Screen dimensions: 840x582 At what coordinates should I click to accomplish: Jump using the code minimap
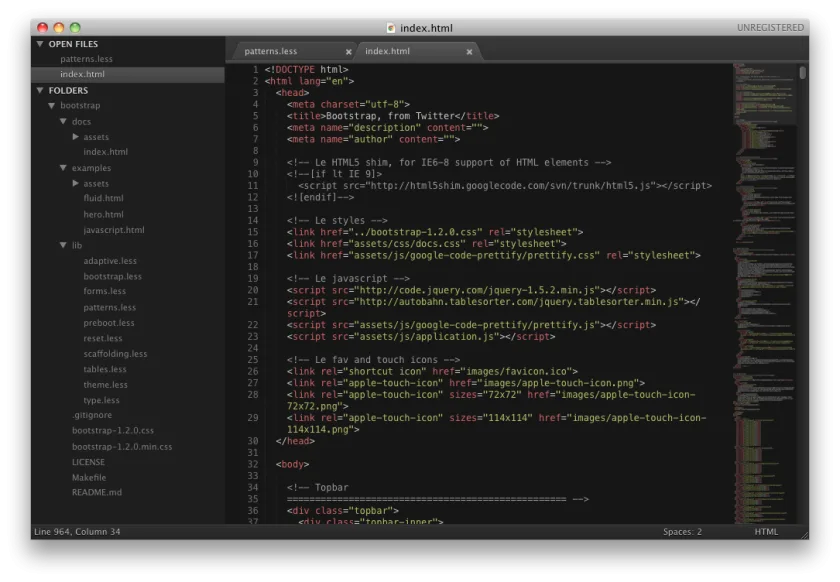point(765,293)
